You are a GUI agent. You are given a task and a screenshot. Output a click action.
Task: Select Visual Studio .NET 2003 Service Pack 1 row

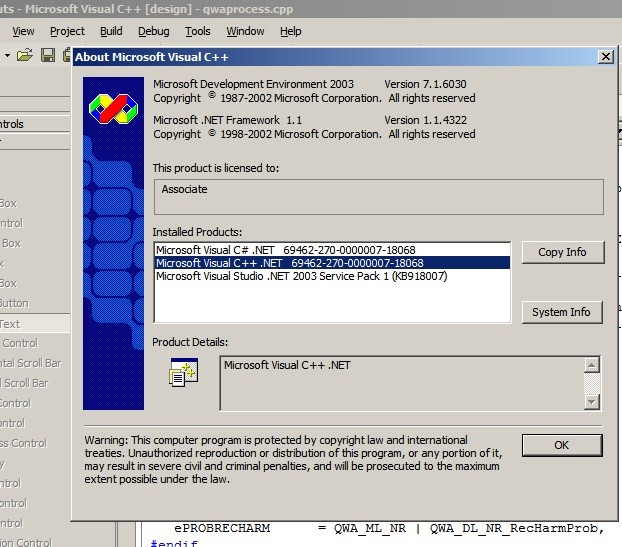click(x=332, y=276)
